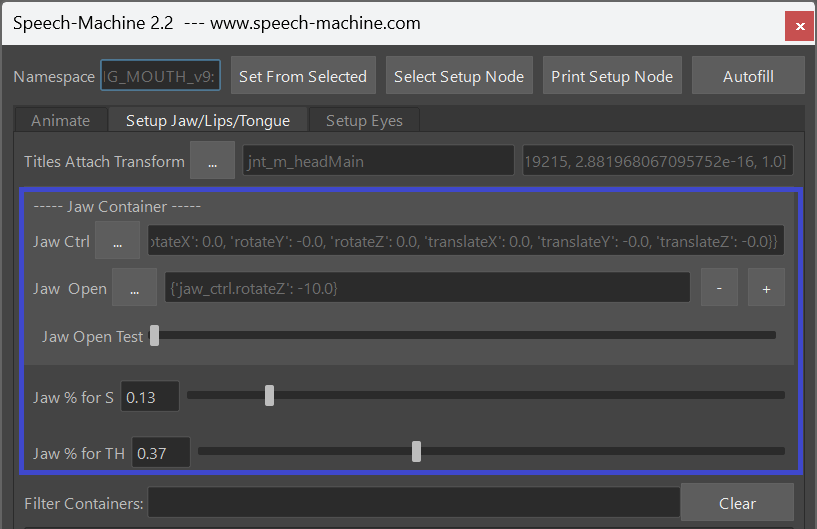The image size is (817, 529).
Task: Close the Speech-Machine window
Action: point(798,25)
